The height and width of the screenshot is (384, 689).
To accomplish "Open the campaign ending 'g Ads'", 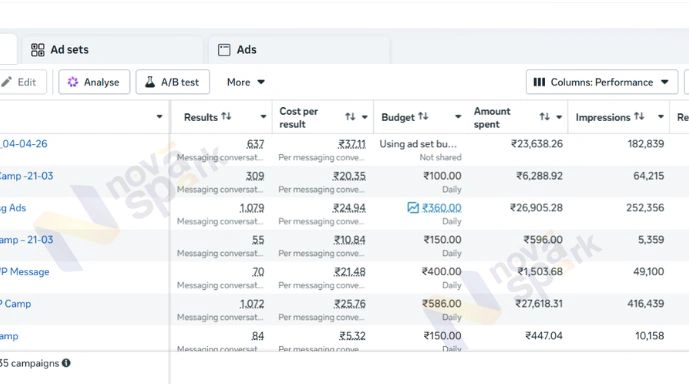I will tap(13, 208).
